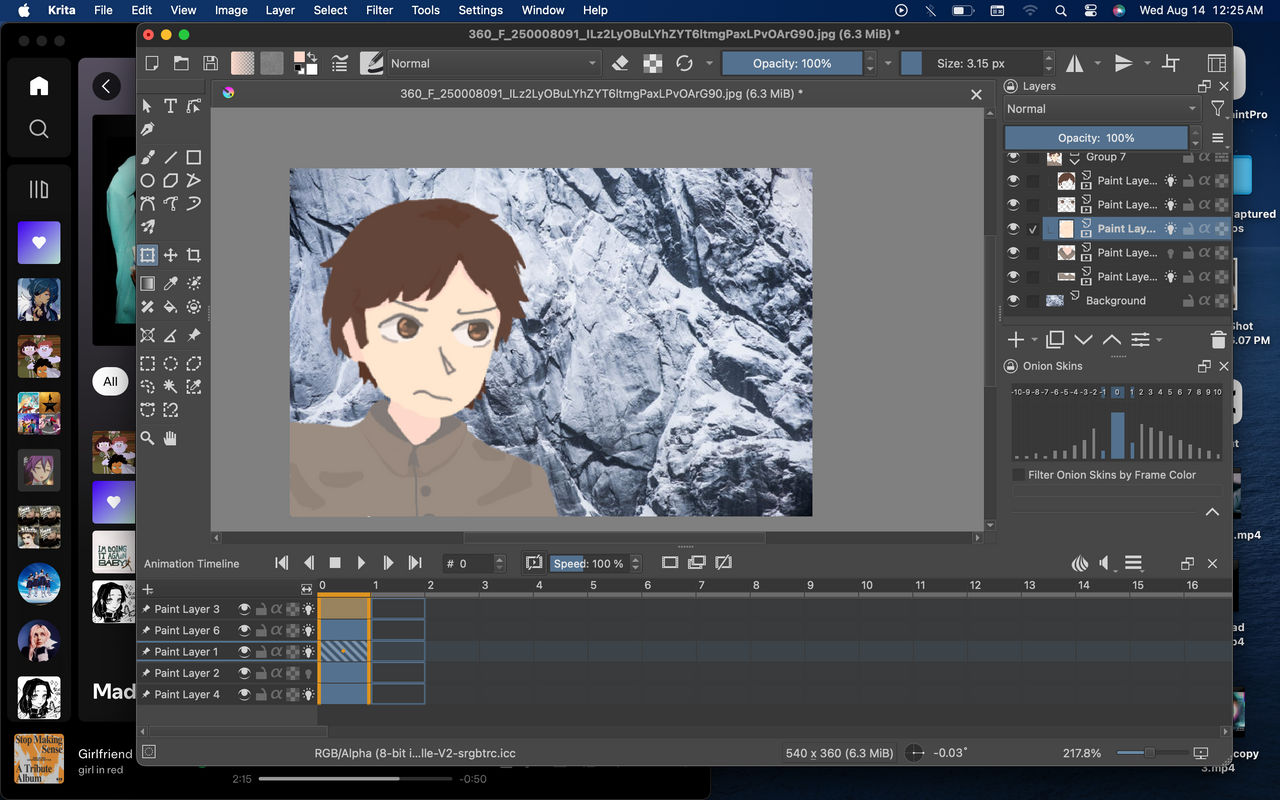Select the Pan hand tool
Viewport: 1280px width, 800px height.
(171, 437)
